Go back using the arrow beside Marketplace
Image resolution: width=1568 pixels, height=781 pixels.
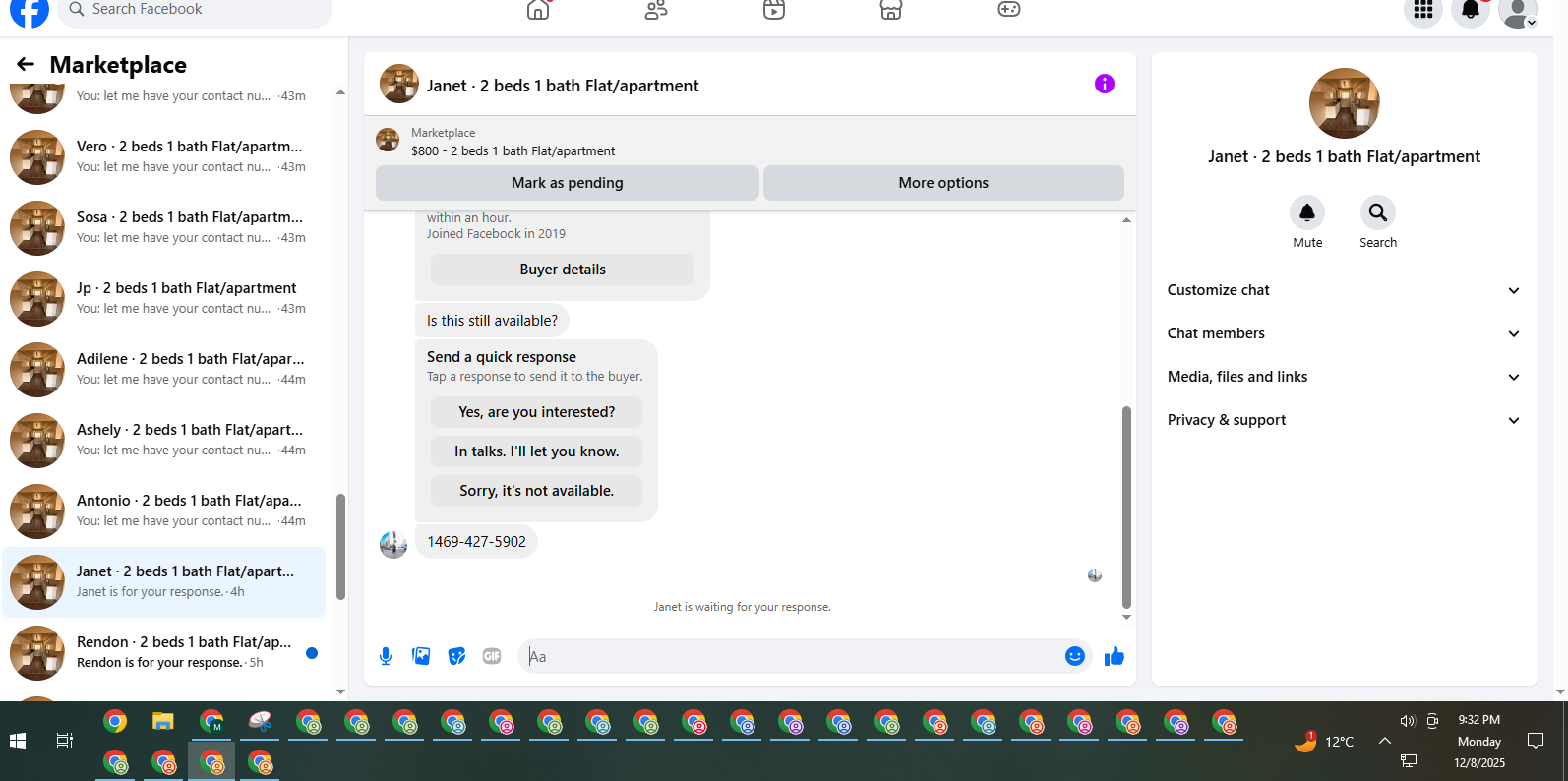point(26,65)
